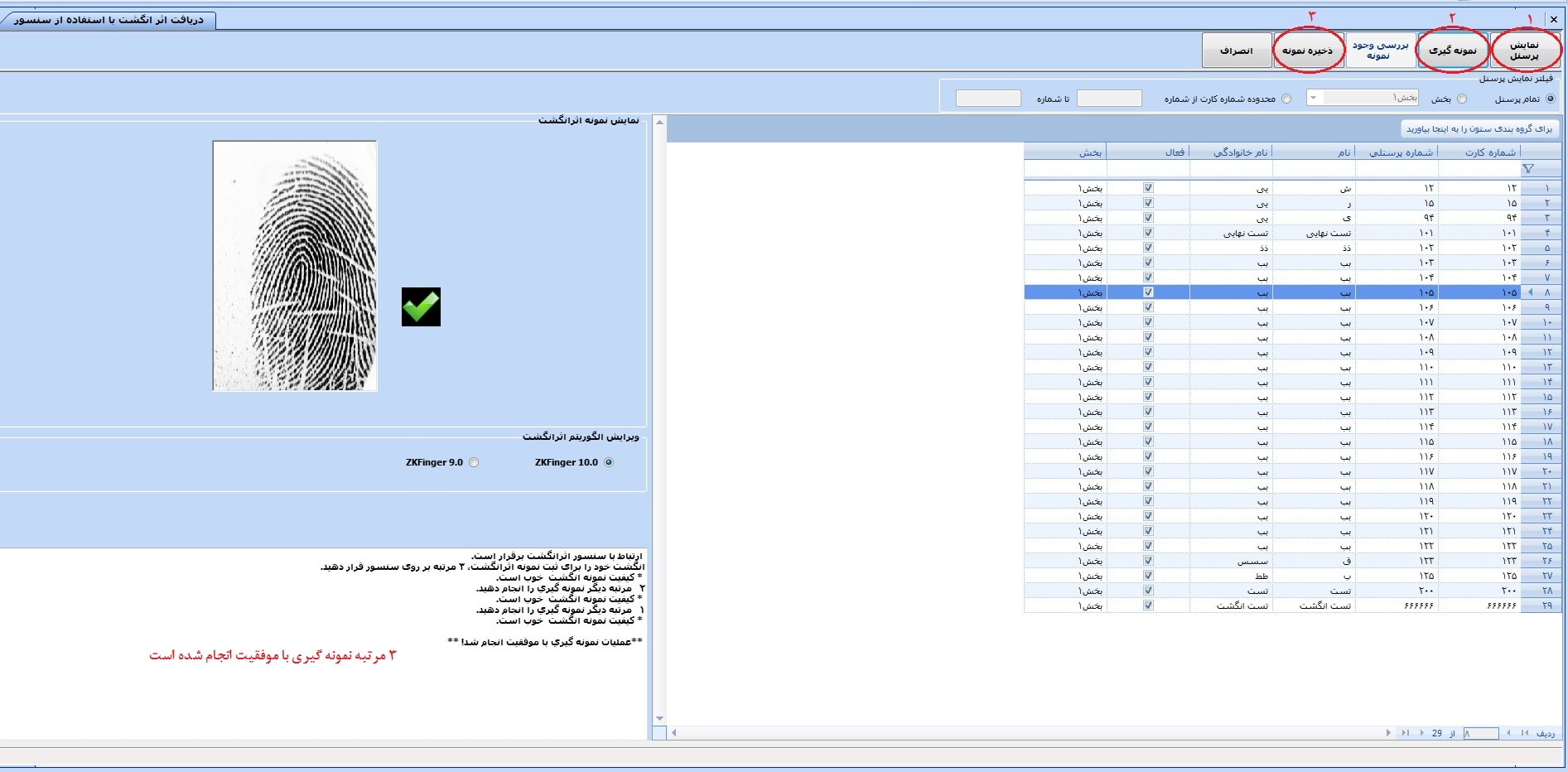The width and height of the screenshot is (1568, 772).
Task: Click the scroll-down arrow of the vertical scrollbar
Action: 659,718
